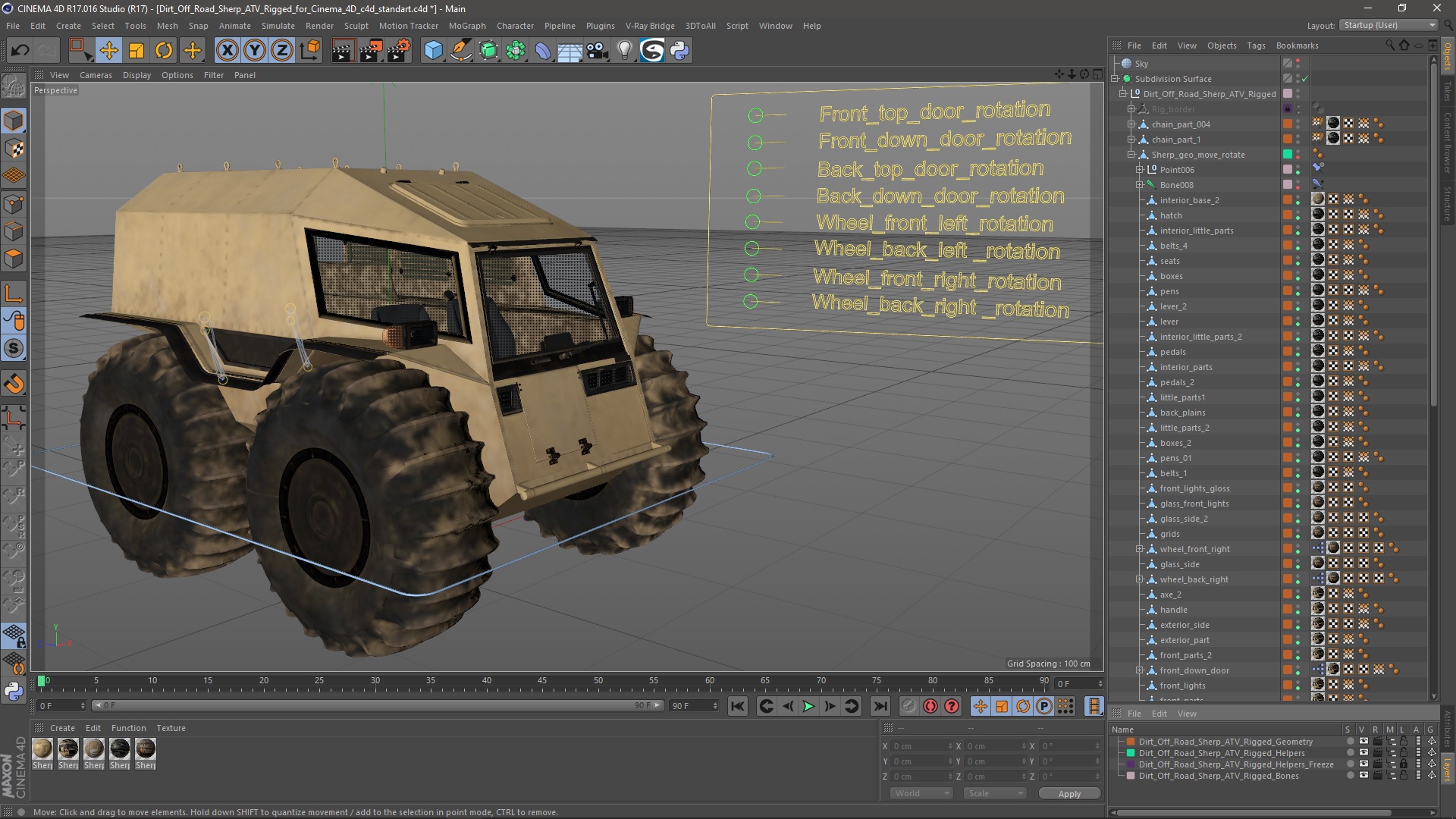Open the Layers side tab

[1447, 769]
